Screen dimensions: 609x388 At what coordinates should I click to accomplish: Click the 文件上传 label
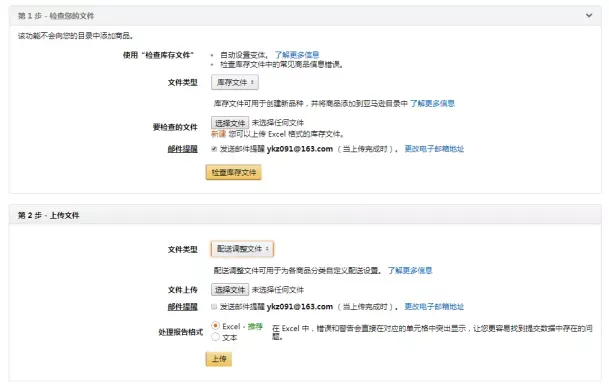click(183, 290)
